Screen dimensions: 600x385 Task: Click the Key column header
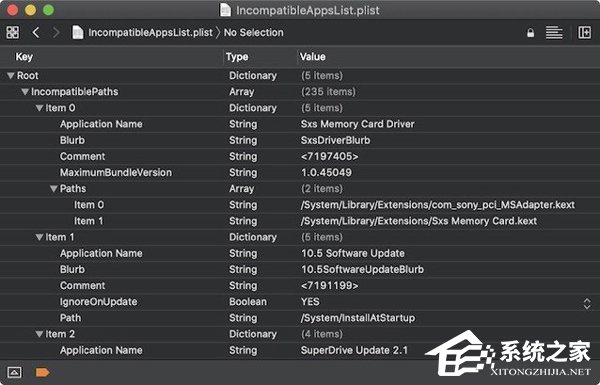pyautogui.click(x=24, y=57)
